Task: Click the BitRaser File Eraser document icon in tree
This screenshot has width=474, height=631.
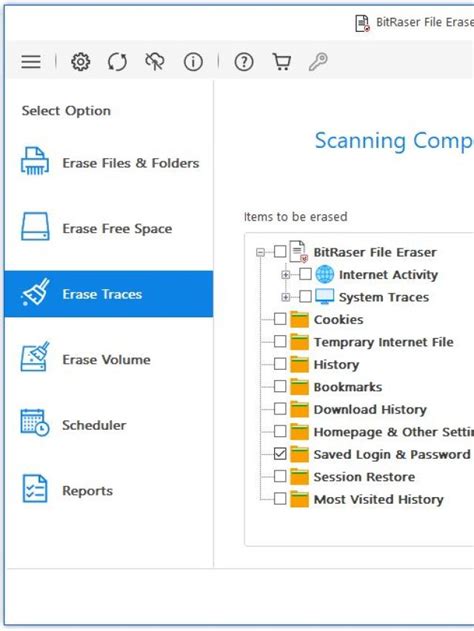Action: (x=299, y=252)
